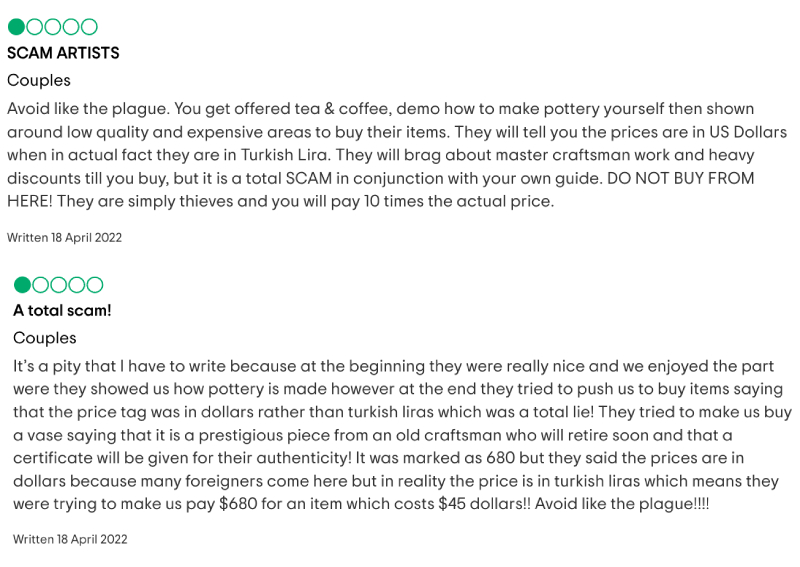Click 'Written 18 April 2022' of second review
This screenshot has width=800, height=567.
pos(70,539)
